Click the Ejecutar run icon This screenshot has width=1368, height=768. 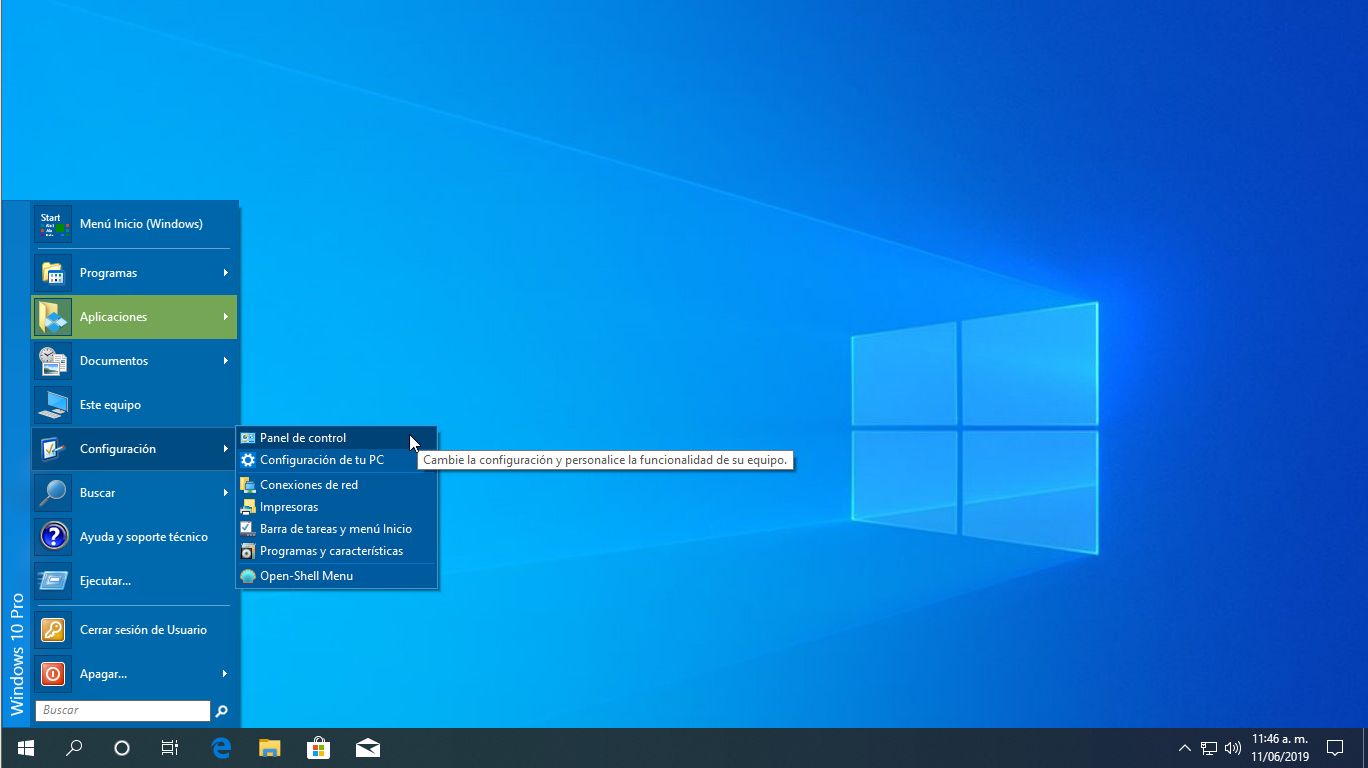click(x=52, y=581)
